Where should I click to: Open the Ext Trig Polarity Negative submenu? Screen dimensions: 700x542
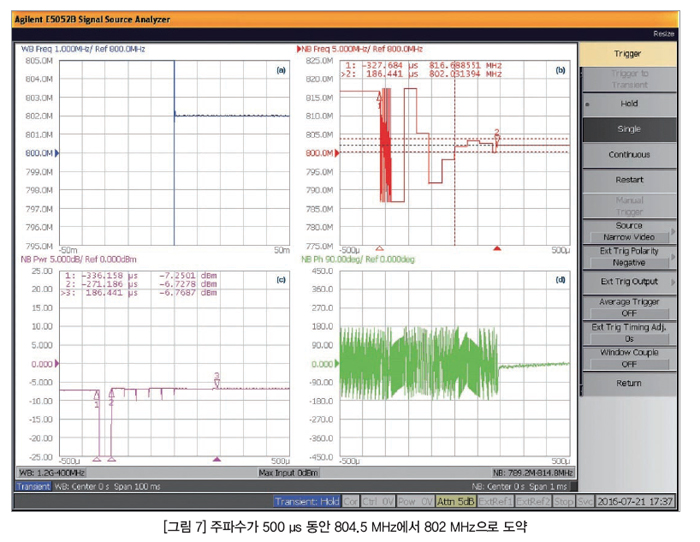629,257
